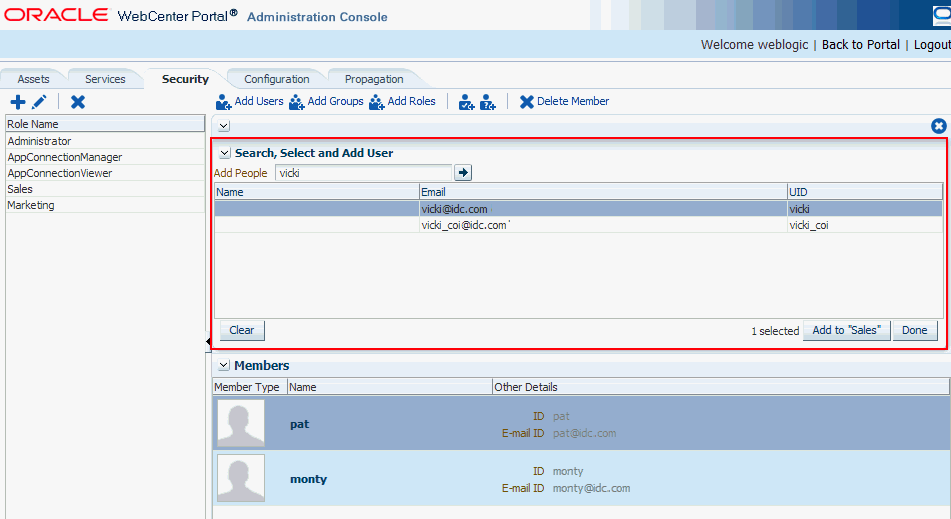
Task: Click the Member Type column header
Action: [249, 387]
